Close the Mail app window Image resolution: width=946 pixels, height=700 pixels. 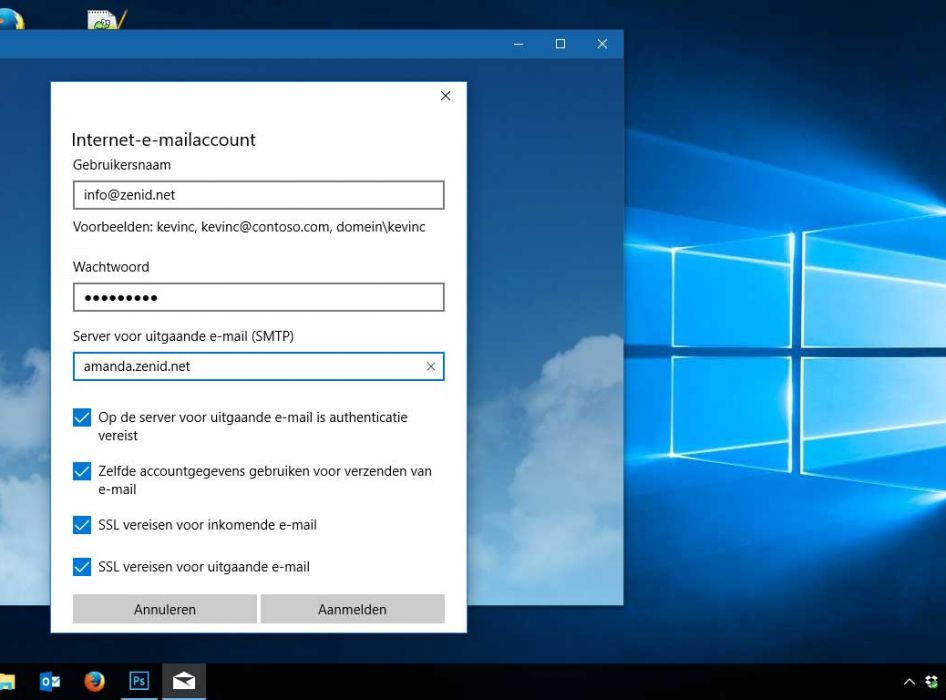602,44
